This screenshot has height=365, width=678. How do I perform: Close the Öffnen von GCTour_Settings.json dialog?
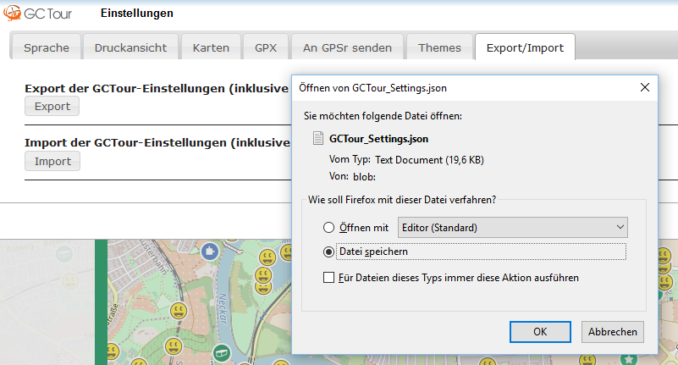click(x=645, y=87)
